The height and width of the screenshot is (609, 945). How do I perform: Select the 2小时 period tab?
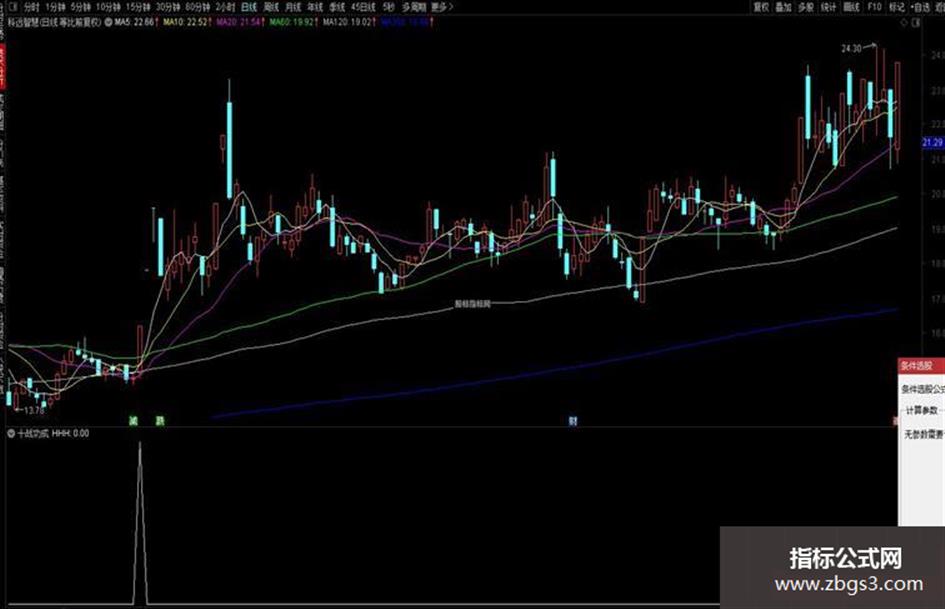225,7
